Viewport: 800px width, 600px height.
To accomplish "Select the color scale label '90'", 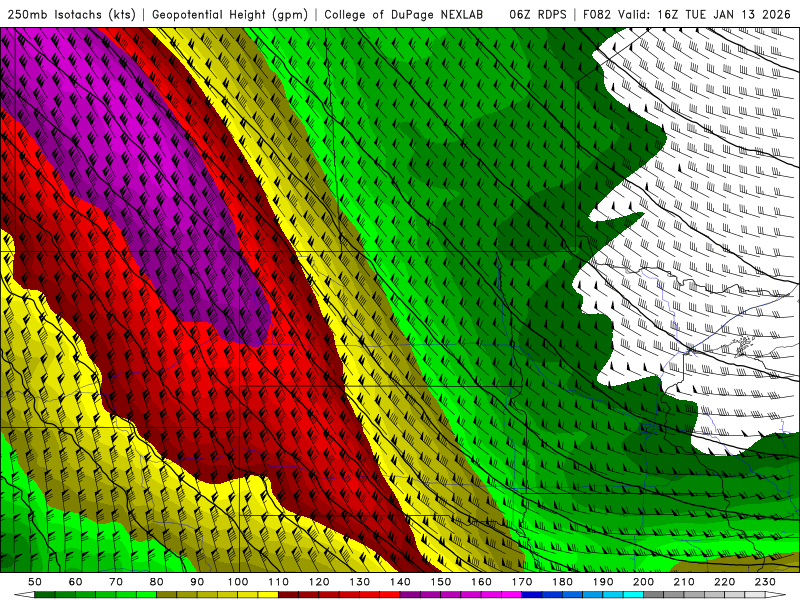I will tap(197, 582).
